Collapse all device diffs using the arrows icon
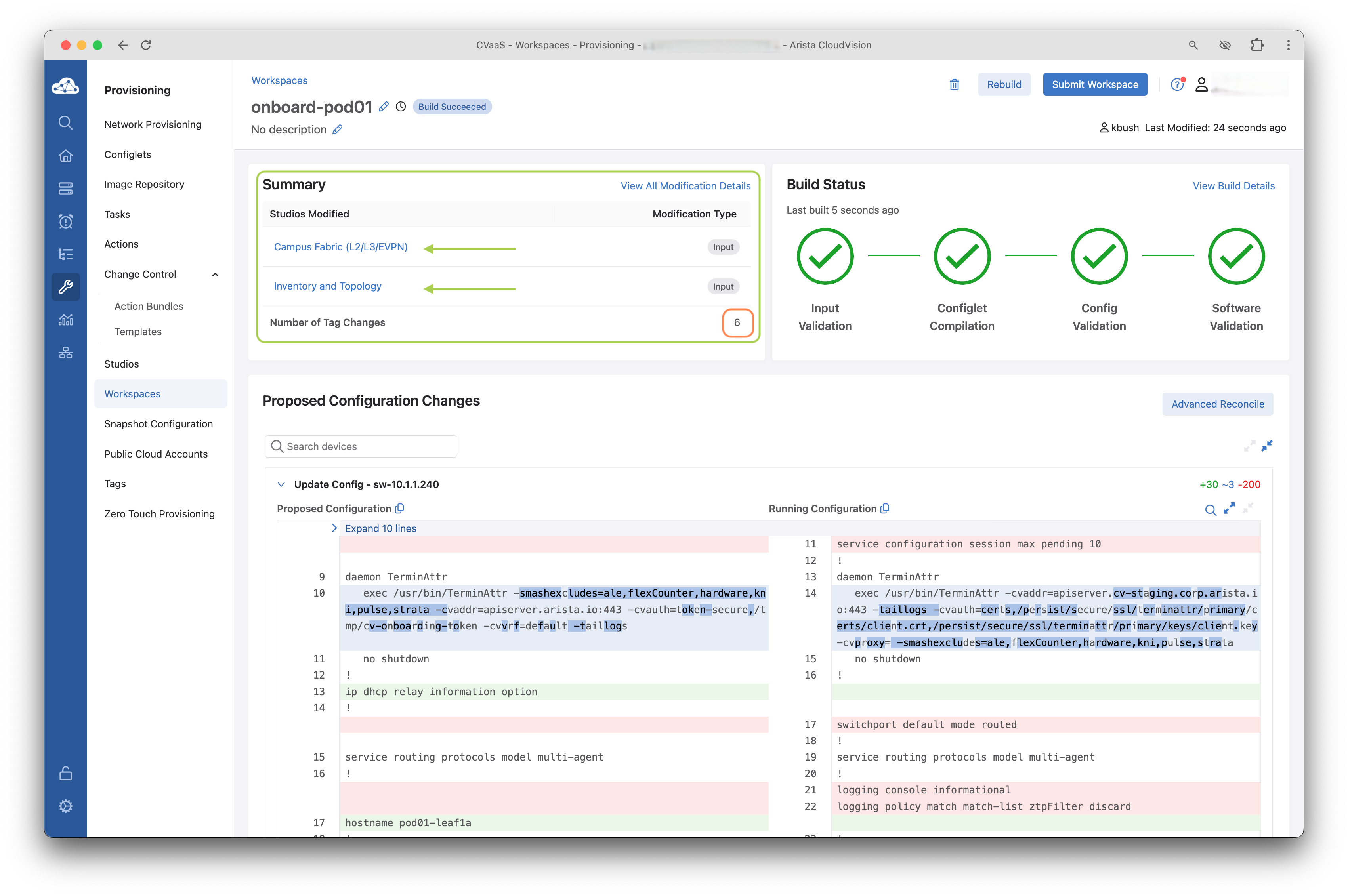The height and width of the screenshot is (896, 1348). (x=1267, y=446)
